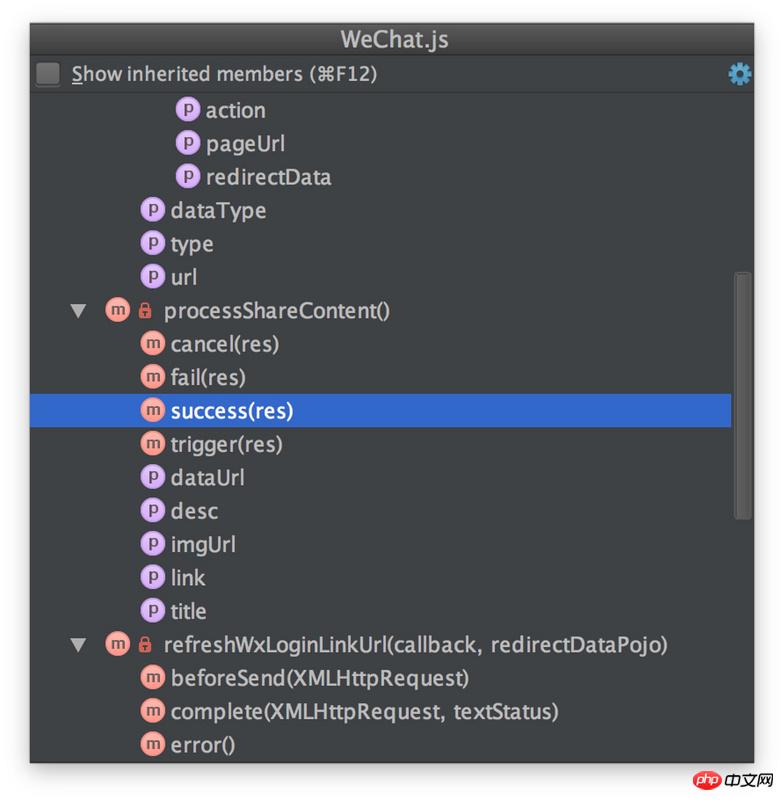This screenshot has width=784, height=800.
Task: Click the WeChat.js popup title
Action: point(394,39)
